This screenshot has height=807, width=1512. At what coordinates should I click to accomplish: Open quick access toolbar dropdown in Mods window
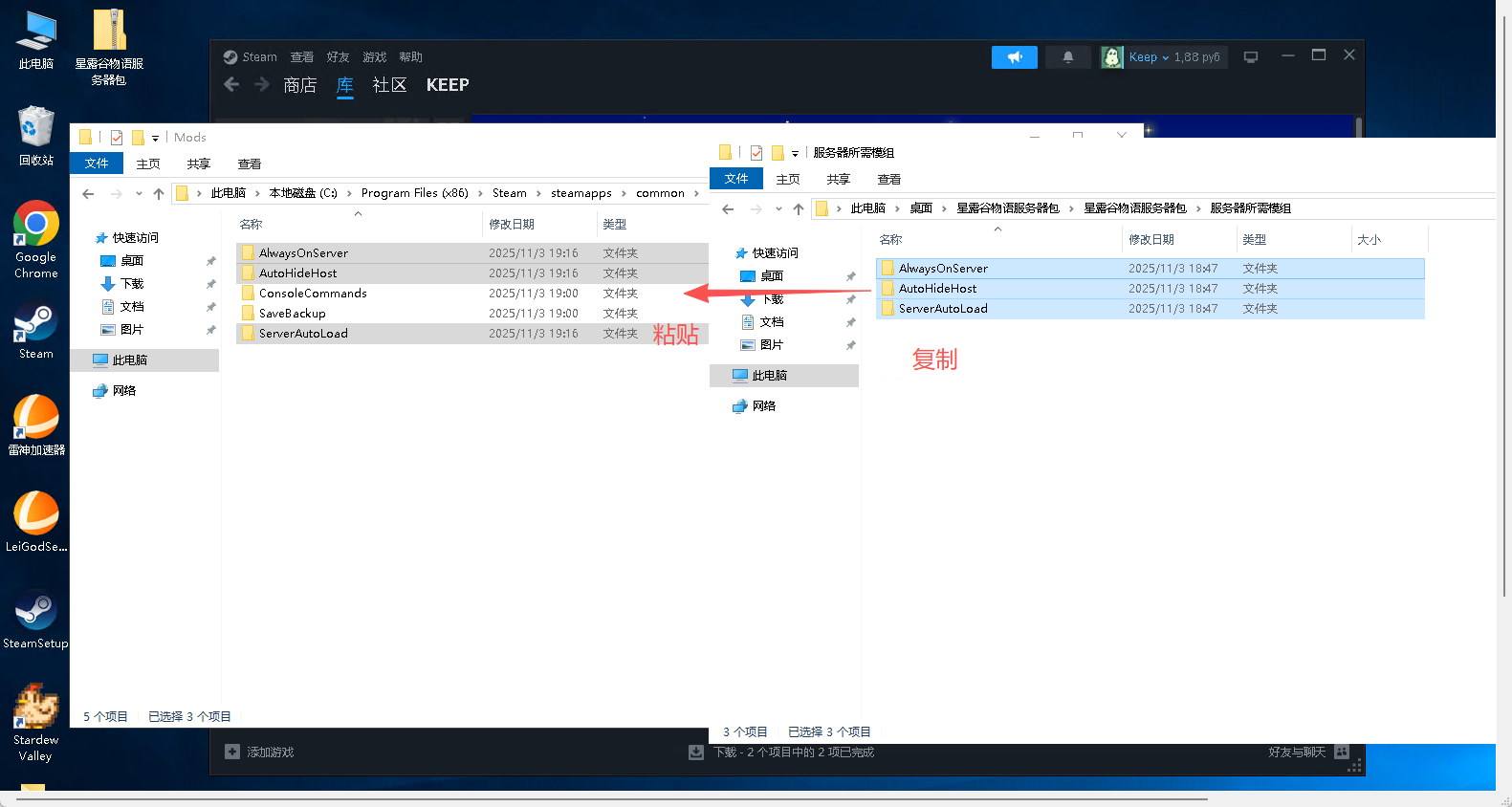(155, 139)
